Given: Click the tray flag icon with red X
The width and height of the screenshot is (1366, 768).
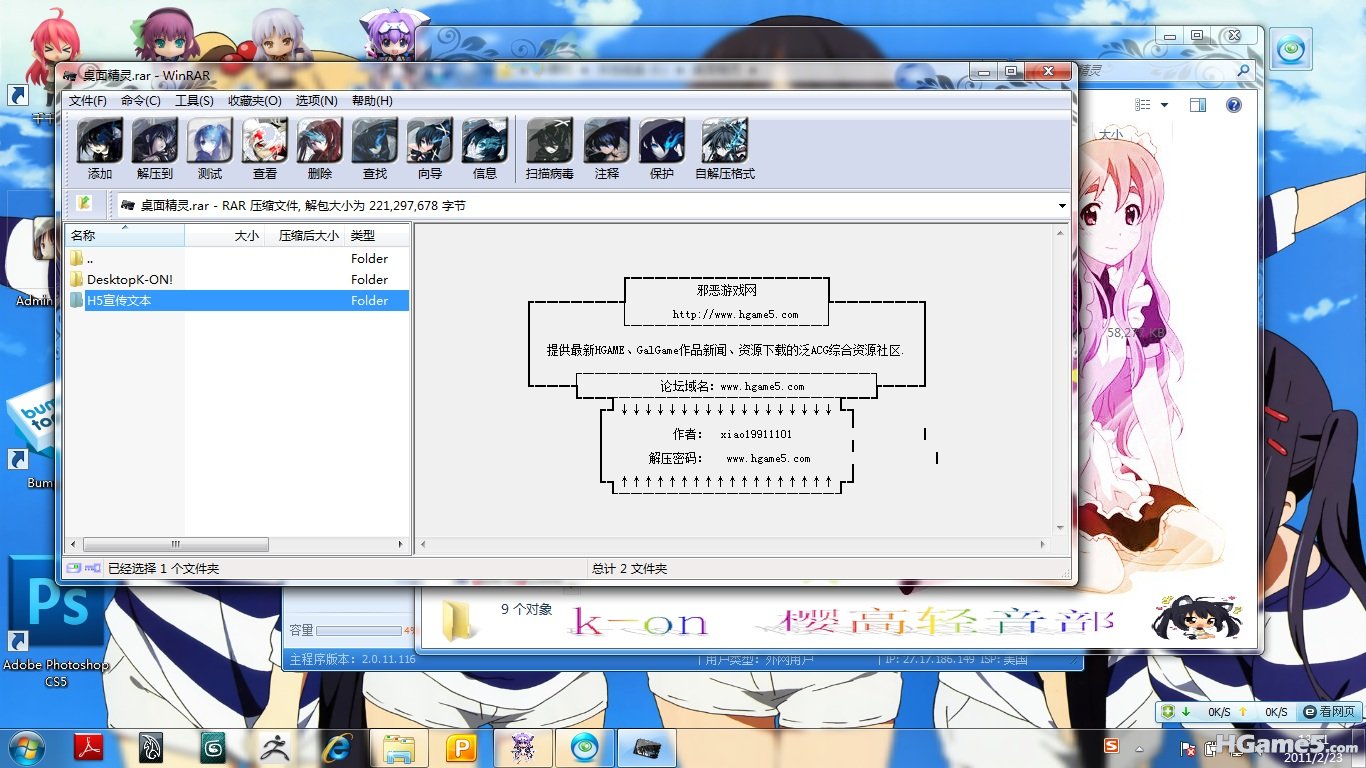Looking at the screenshot, I should coord(1188,747).
